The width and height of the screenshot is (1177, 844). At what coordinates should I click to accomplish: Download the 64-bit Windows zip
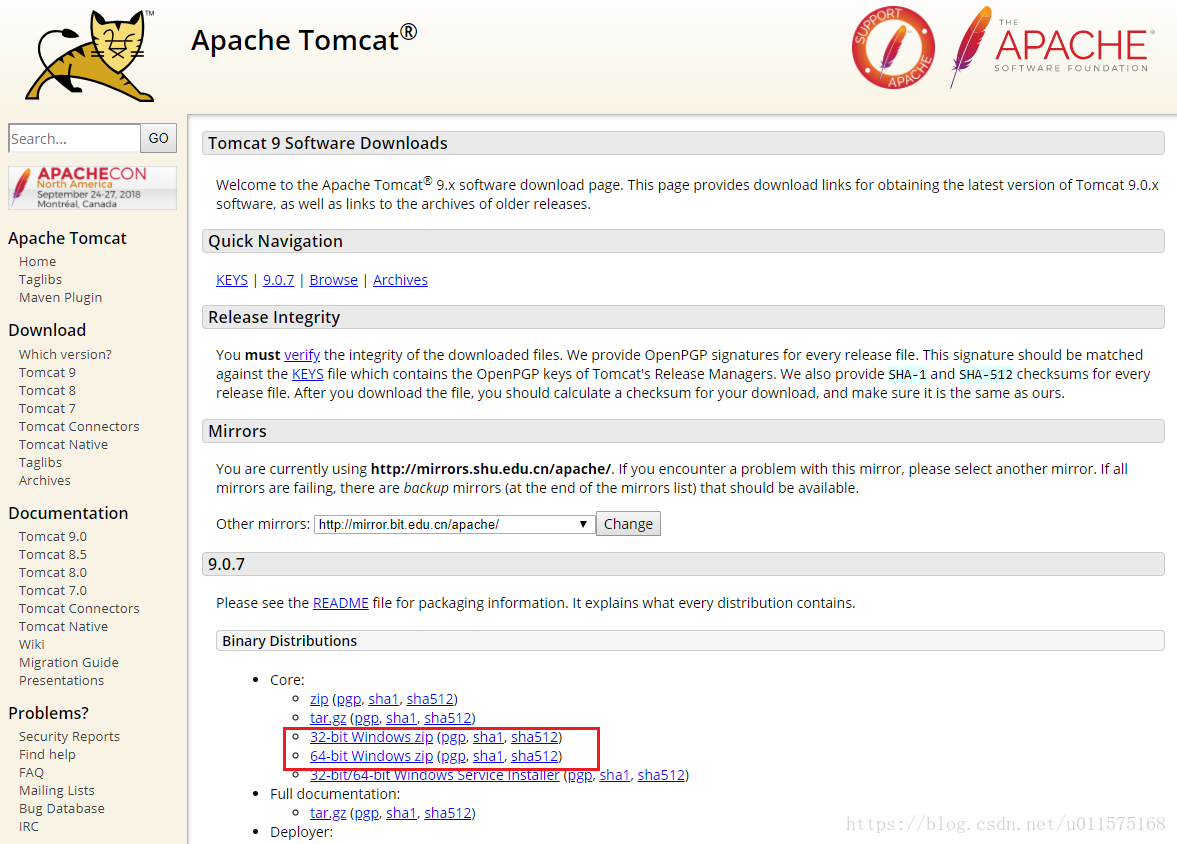click(x=372, y=756)
